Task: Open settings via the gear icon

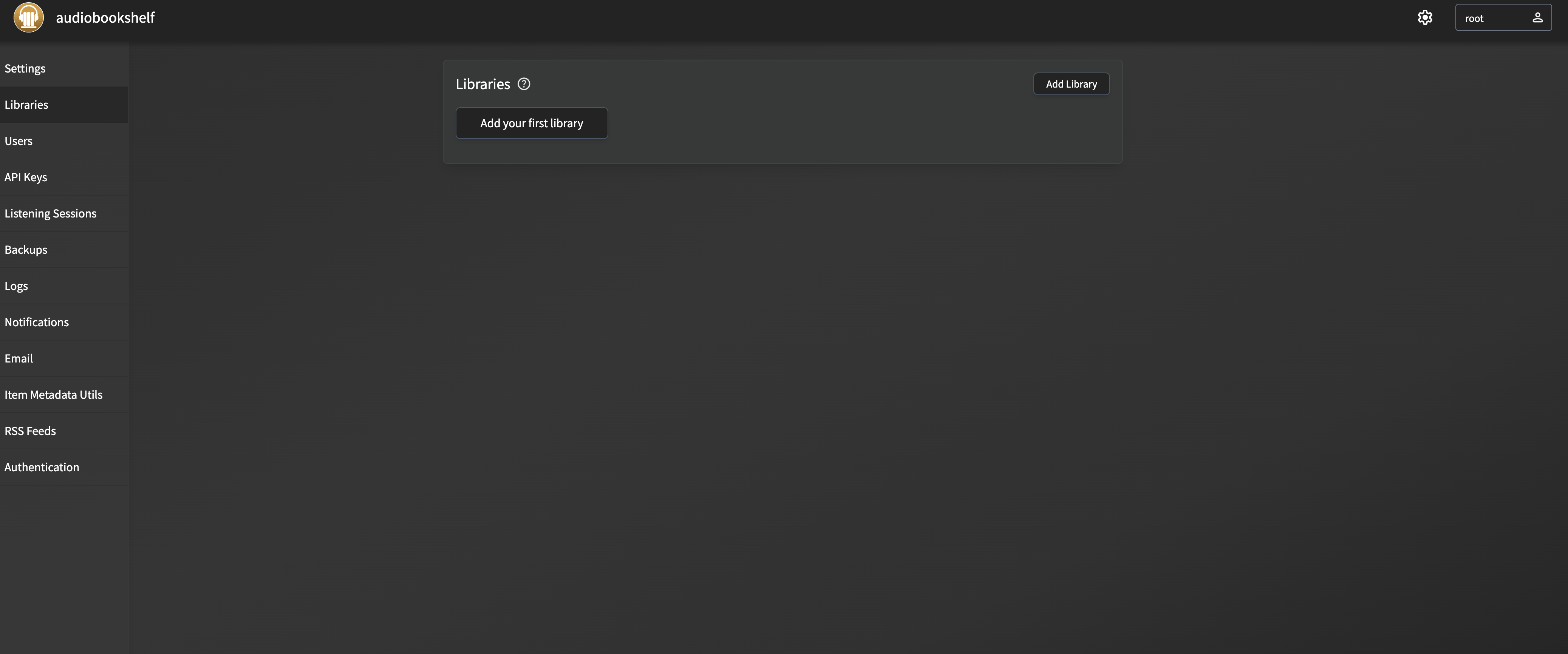Action: tap(1424, 18)
